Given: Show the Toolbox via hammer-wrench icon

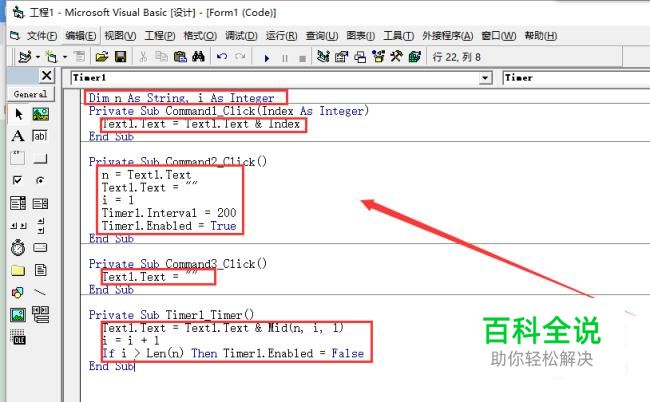Looking at the screenshot, I should [x=396, y=56].
